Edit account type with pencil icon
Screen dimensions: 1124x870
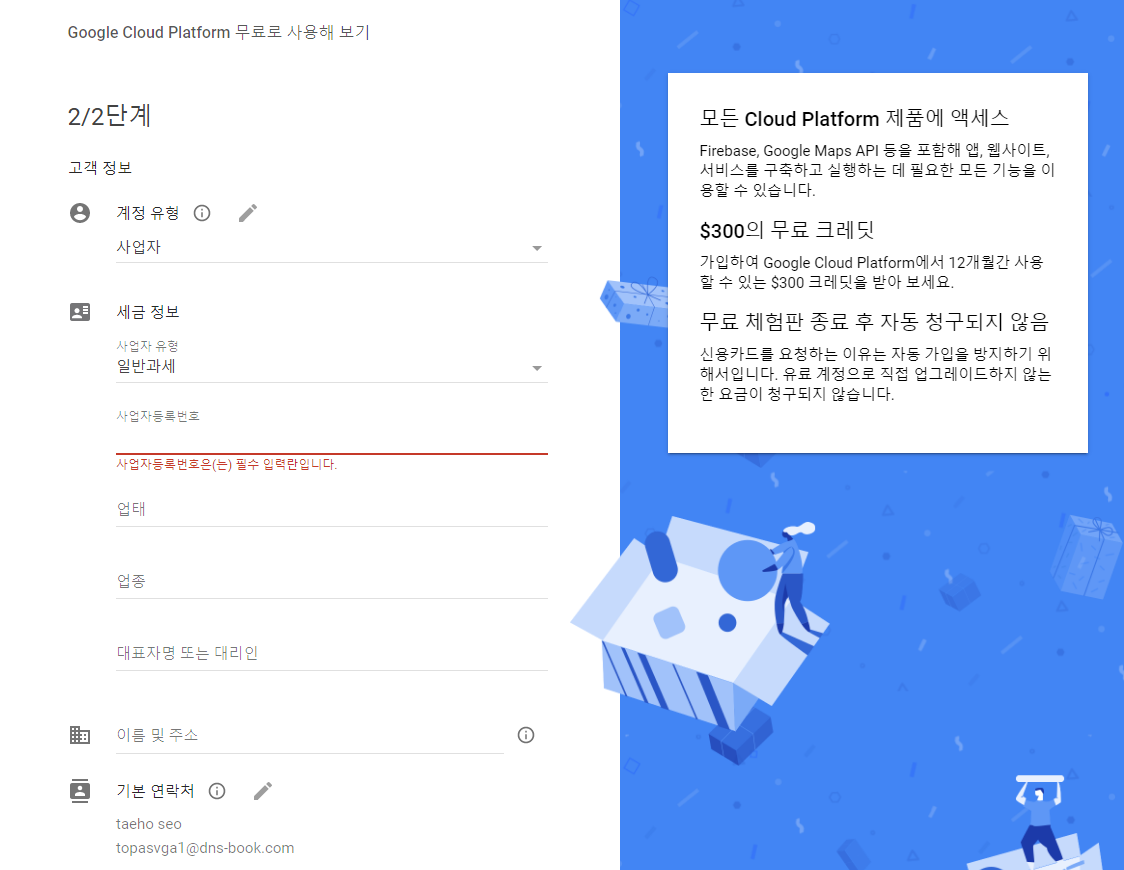click(248, 213)
